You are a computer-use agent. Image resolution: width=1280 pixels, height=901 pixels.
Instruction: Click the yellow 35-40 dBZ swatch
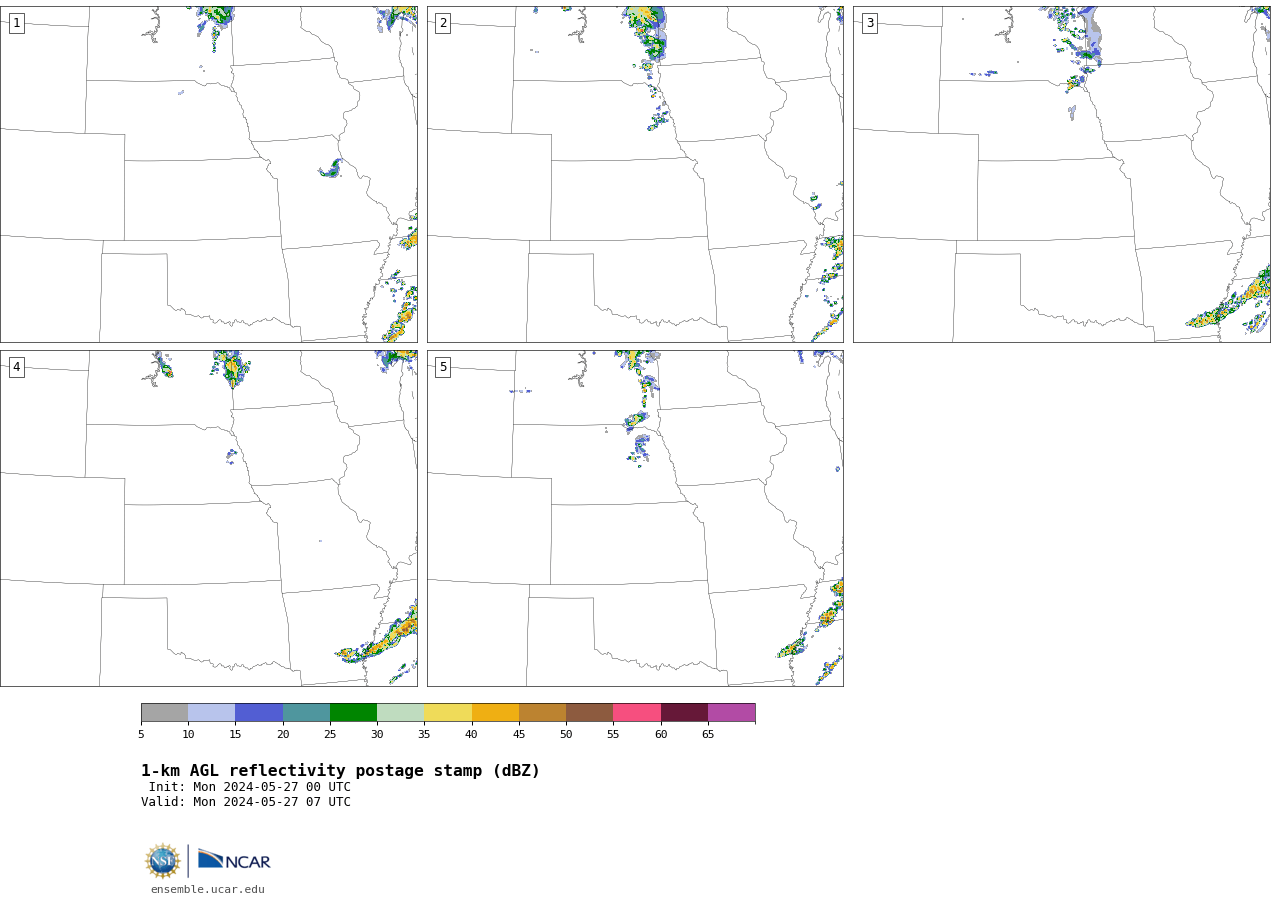pyautogui.click(x=448, y=713)
